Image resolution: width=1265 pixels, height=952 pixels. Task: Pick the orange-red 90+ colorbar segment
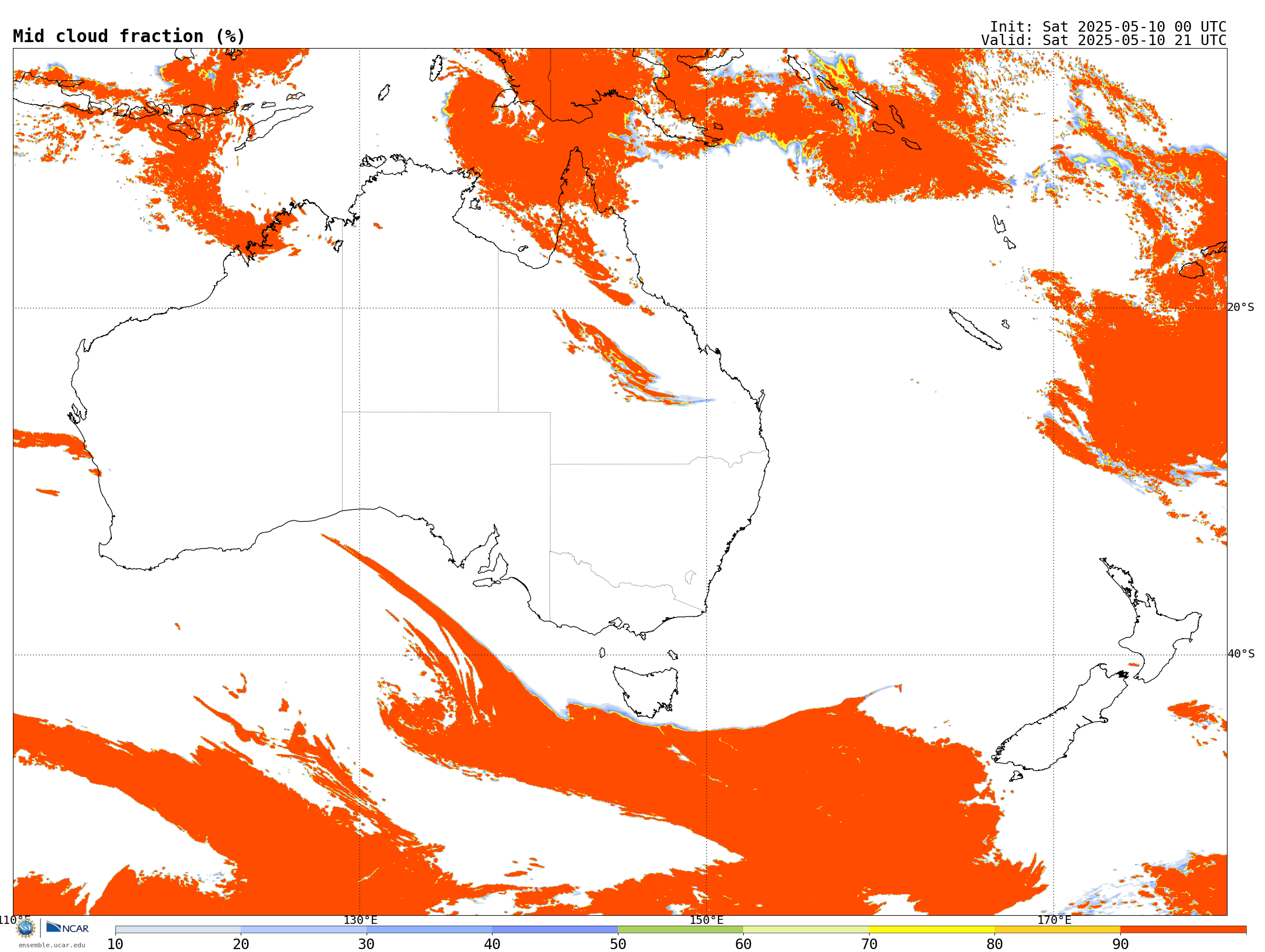pos(1183,930)
